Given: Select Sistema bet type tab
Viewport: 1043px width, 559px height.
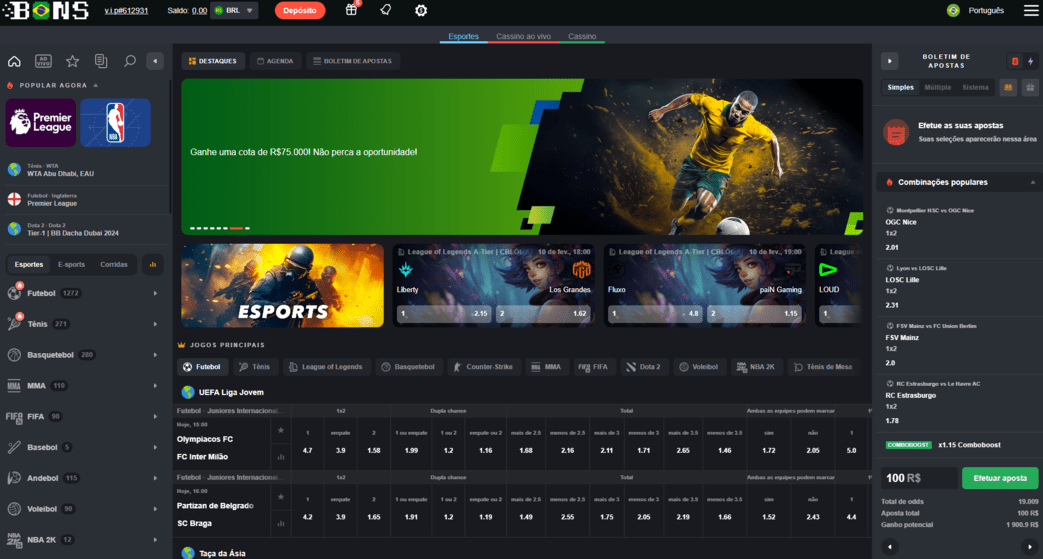Looking at the screenshot, I should (975, 87).
